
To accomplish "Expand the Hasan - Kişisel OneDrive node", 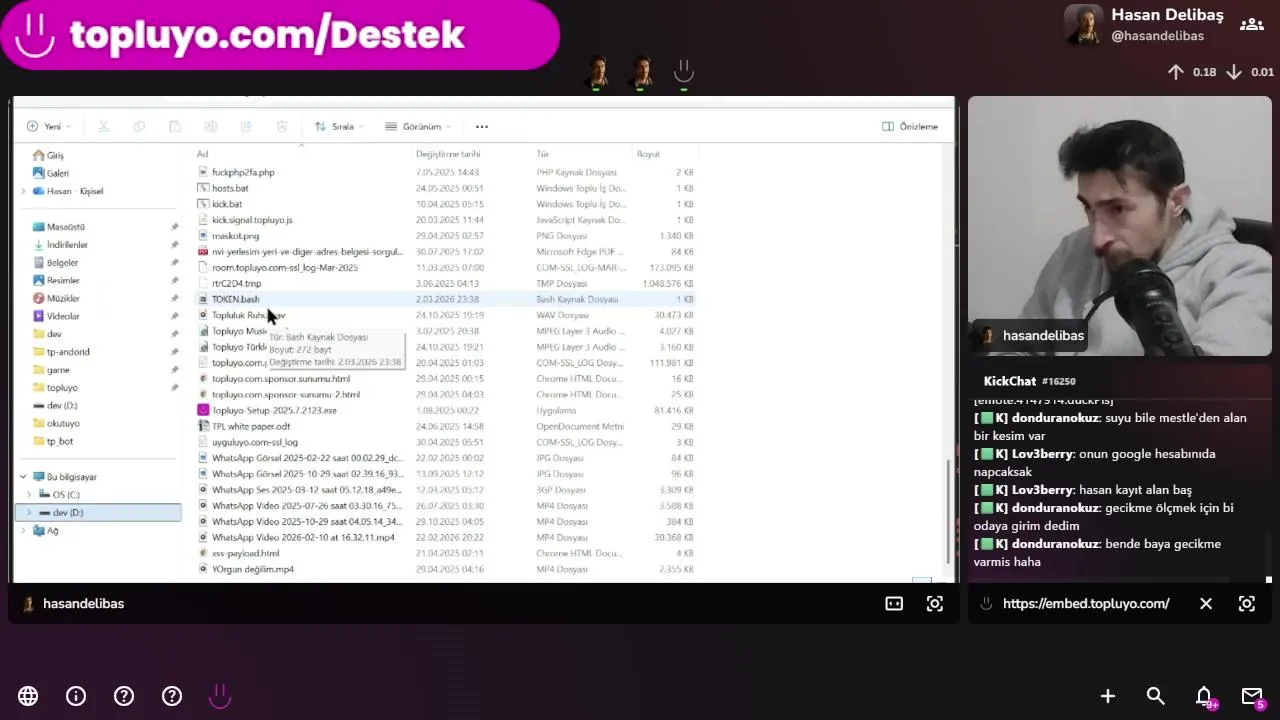I will pyautogui.click(x=23, y=191).
